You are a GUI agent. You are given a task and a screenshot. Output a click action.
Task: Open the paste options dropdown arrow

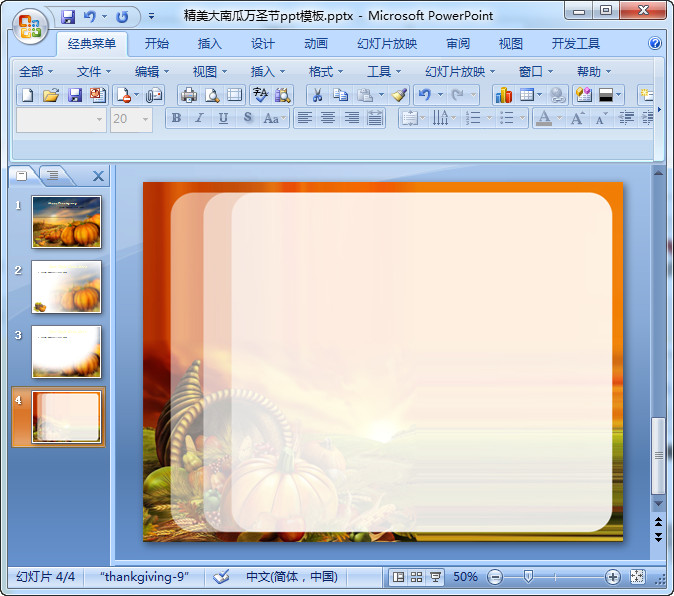pos(381,95)
